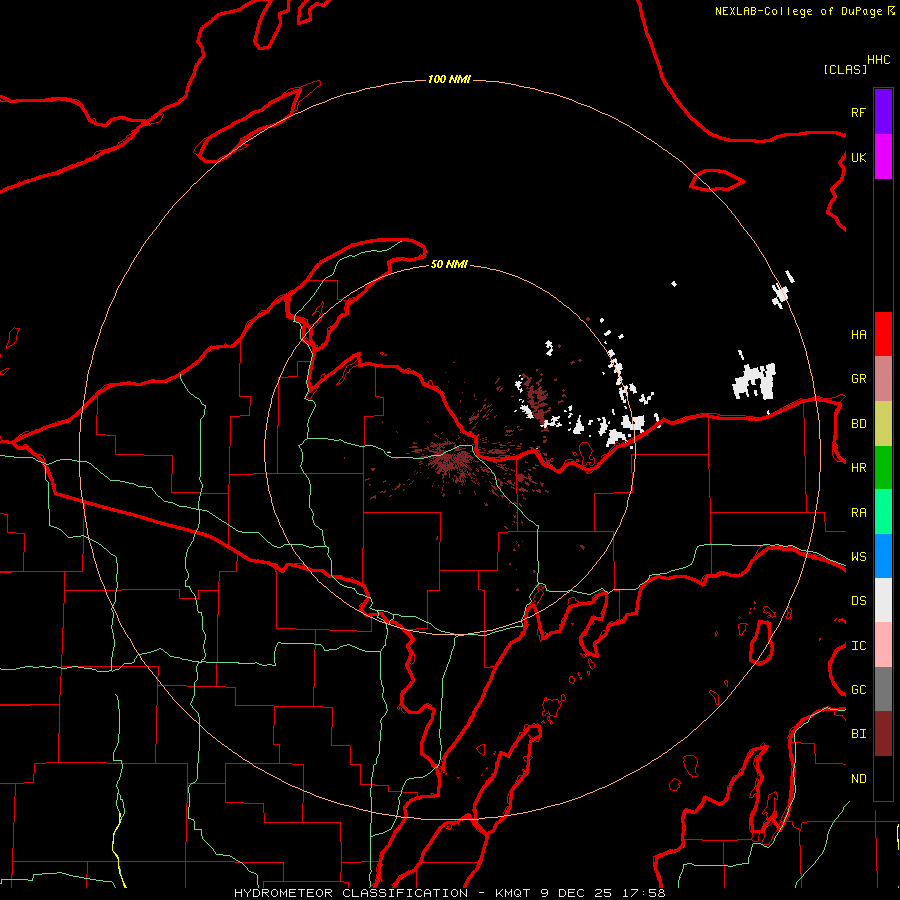
Task: Click the 'ND' legend label
Action: (x=858, y=779)
